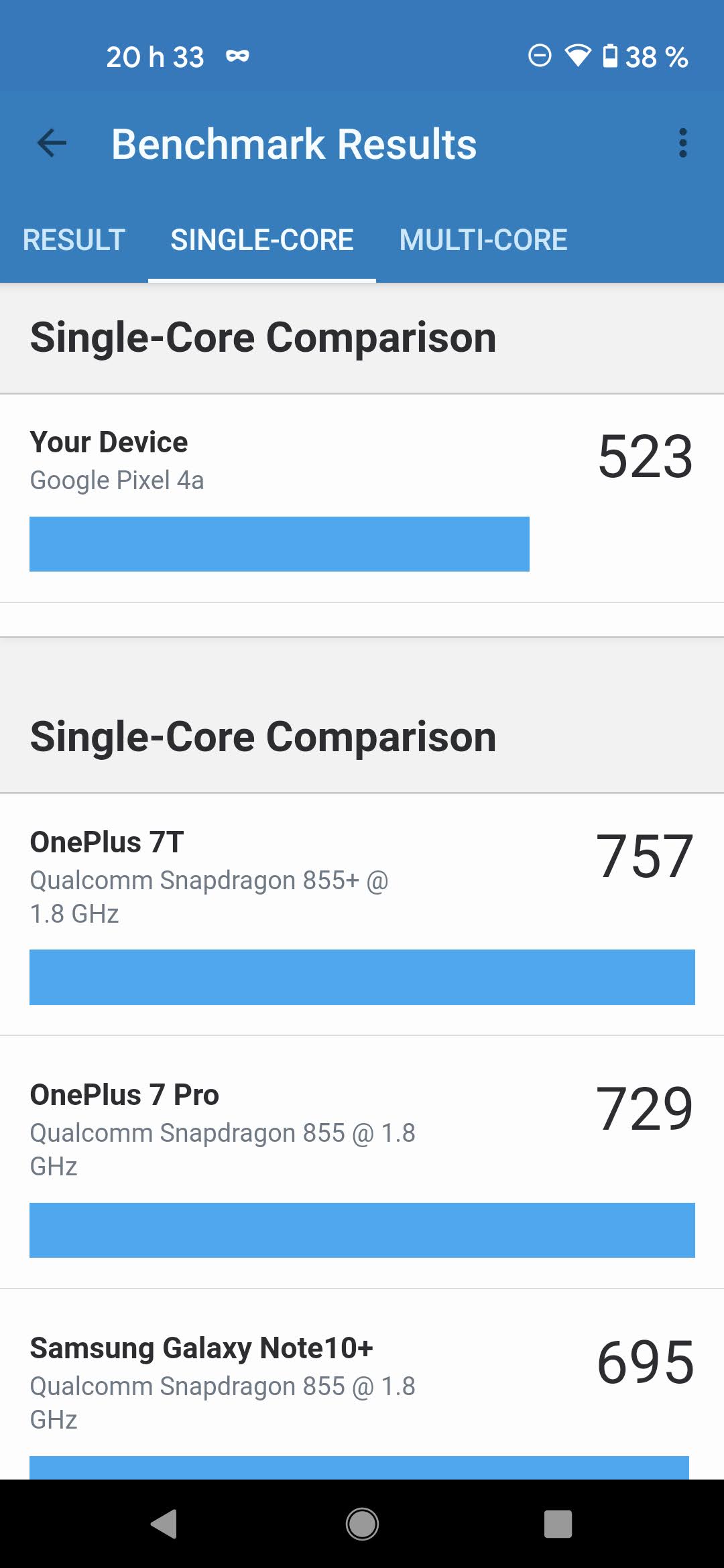Tap the Google Pixel 4a score bar
Viewport: 724px width, 1568px height.
click(x=280, y=544)
